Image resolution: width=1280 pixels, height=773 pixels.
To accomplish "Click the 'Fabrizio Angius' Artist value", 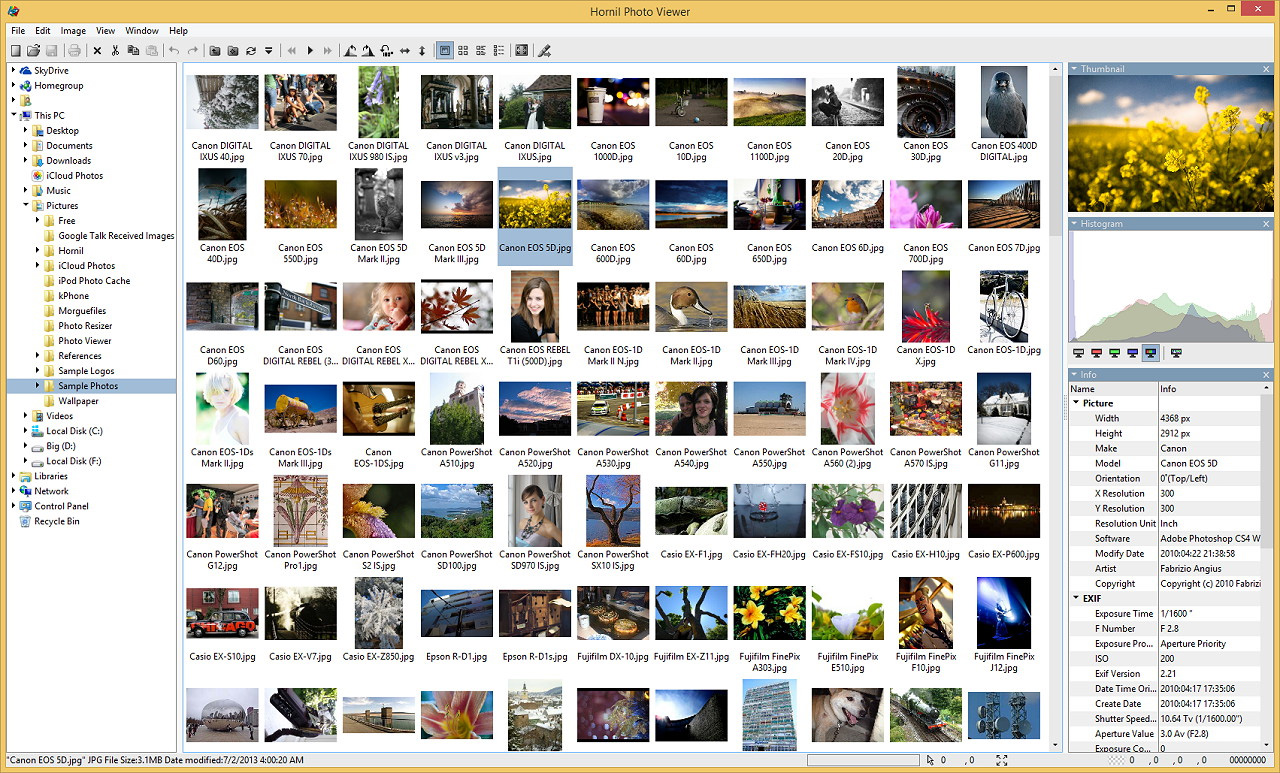I will coord(1191,569).
